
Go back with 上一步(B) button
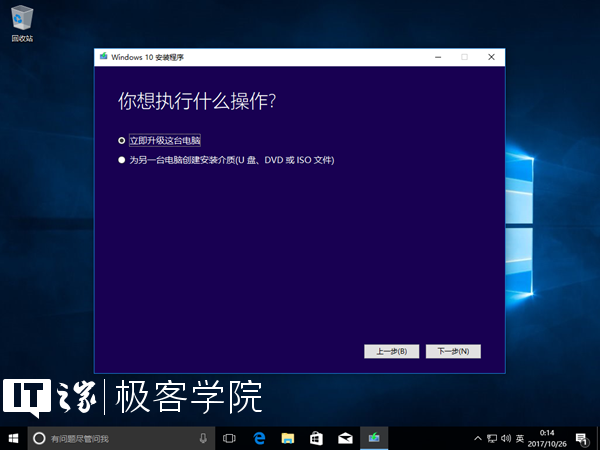pyautogui.click(x=391, y=351)
